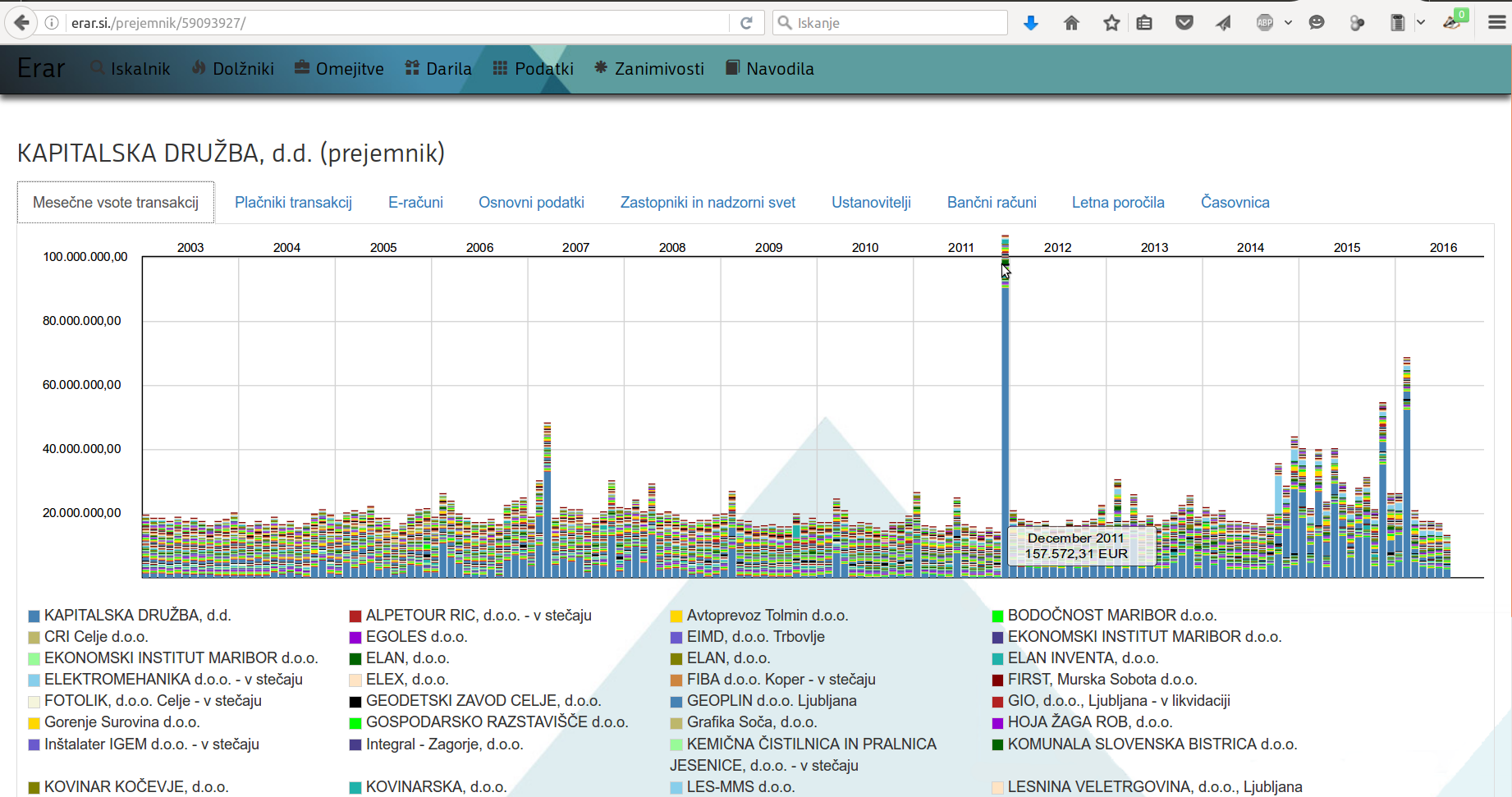The width and height of the screenshot is (1512, 797).
Task: Click KAPITALSKA DRUŽBA, d.d. blue legend swatch
Action: 34,616
